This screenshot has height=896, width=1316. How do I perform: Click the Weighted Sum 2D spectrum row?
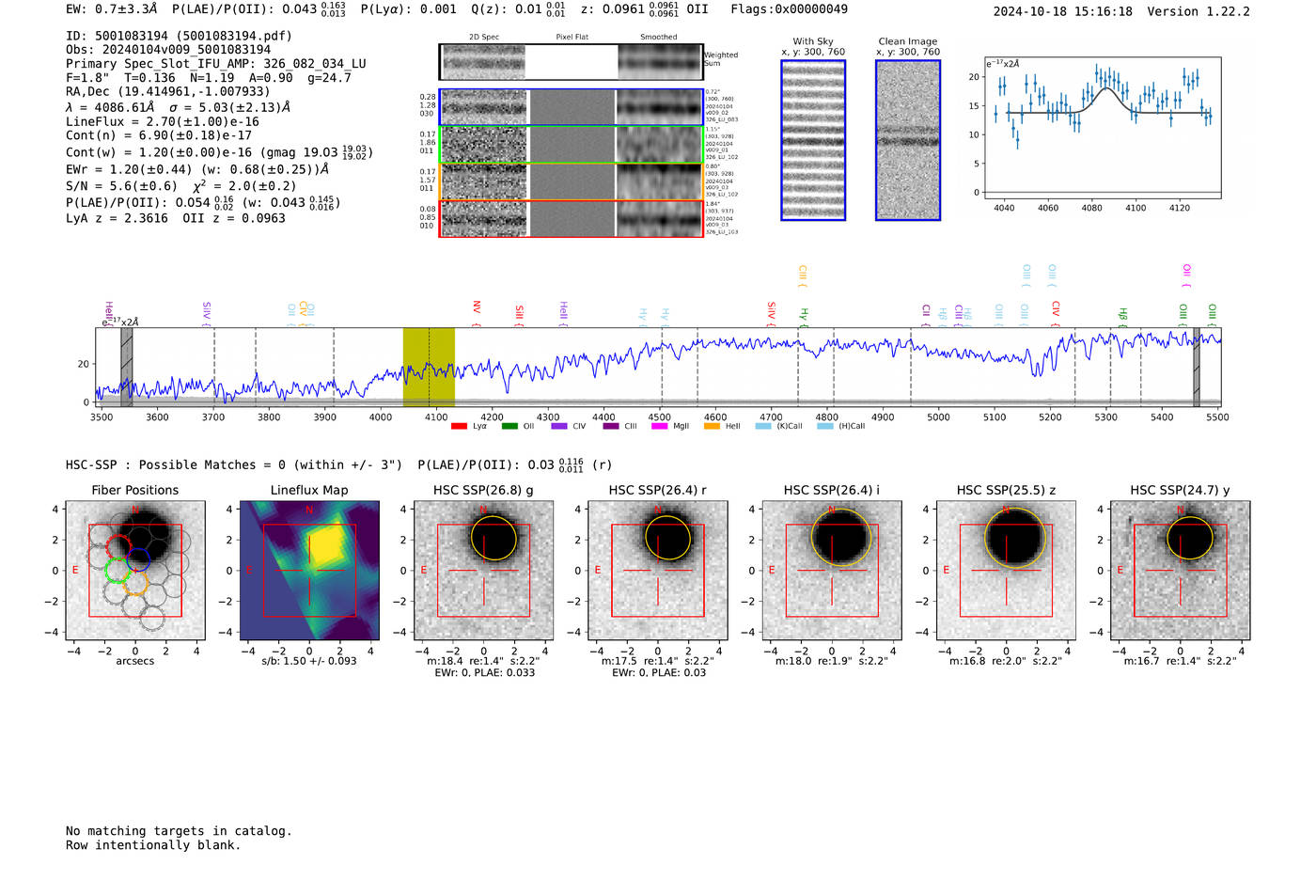[x=571, y=62]
